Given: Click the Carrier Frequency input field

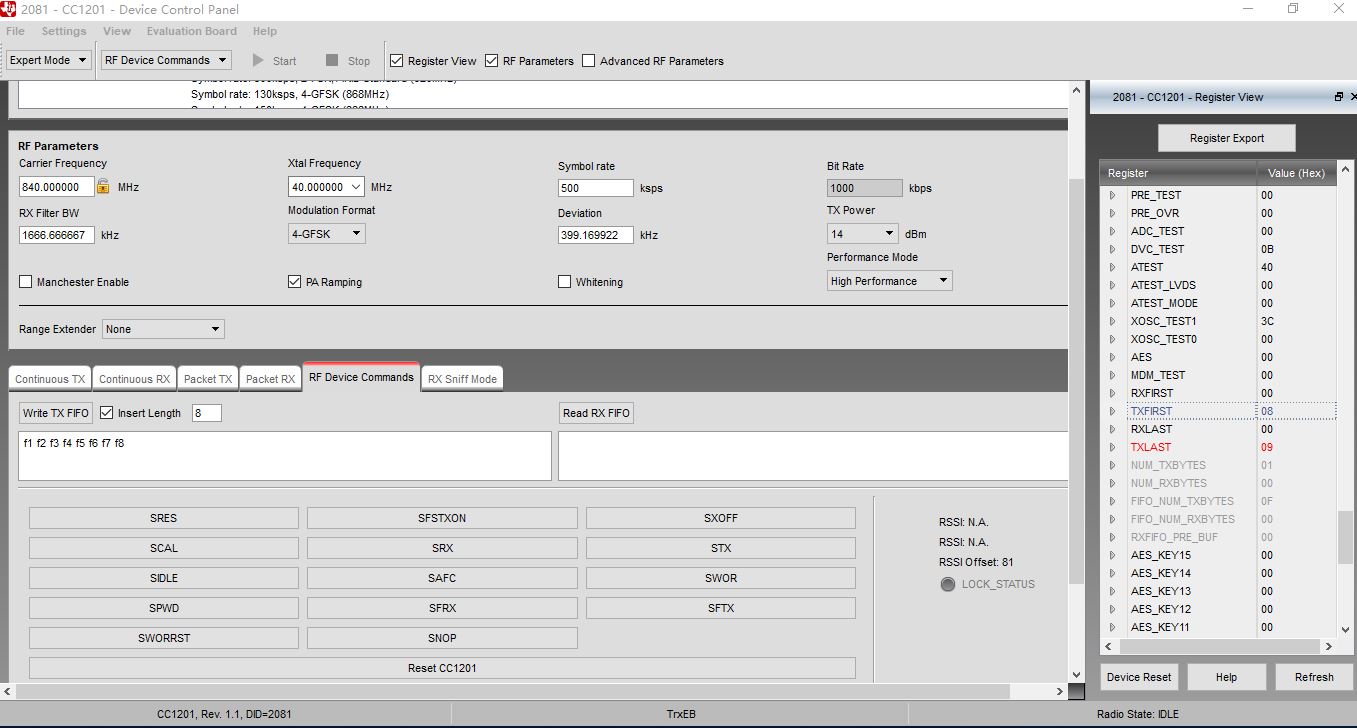Looking at the screenshot, I should point(57,187).
